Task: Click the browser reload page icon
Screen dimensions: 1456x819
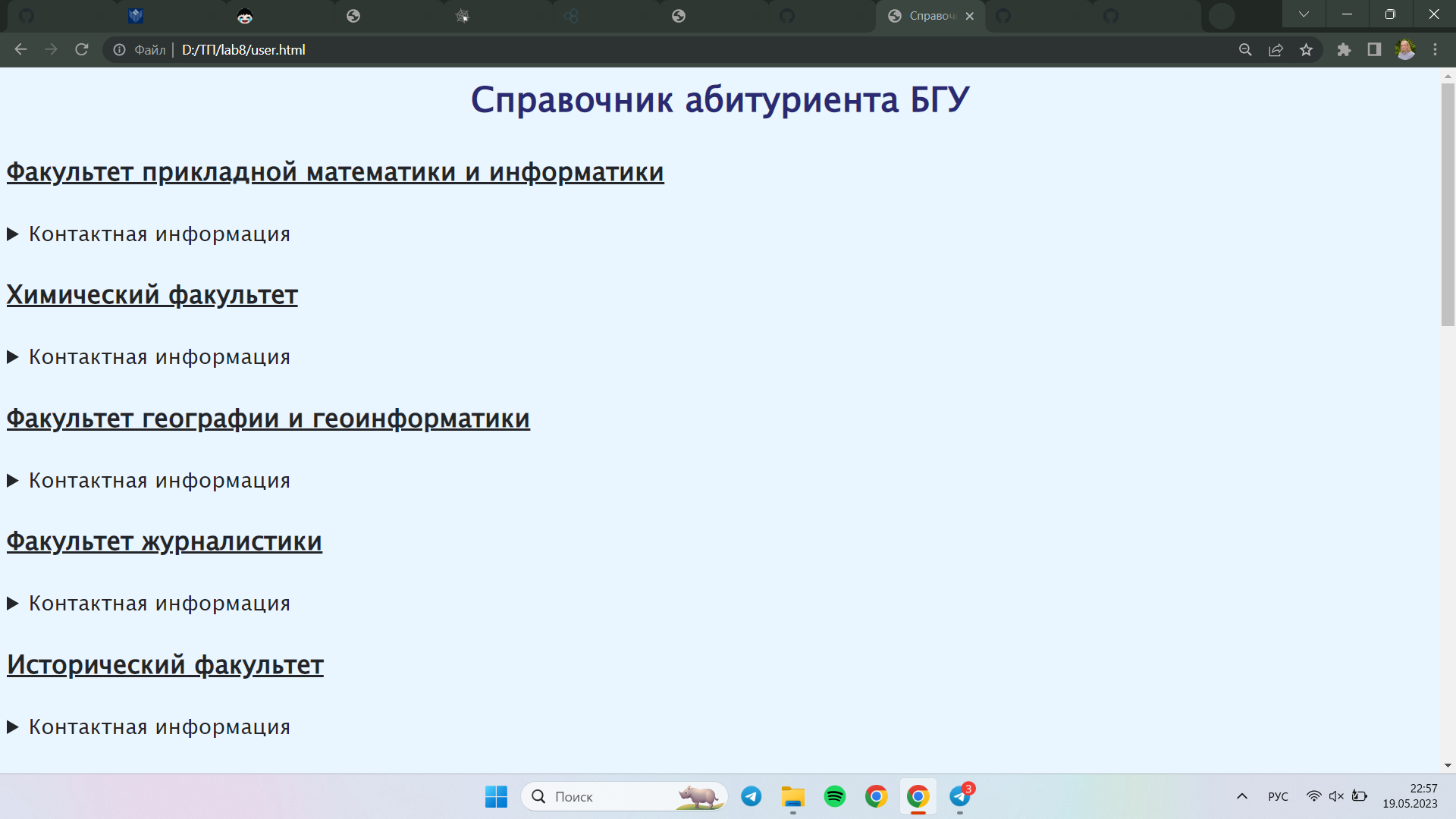Action: click(x=82, y=49)
